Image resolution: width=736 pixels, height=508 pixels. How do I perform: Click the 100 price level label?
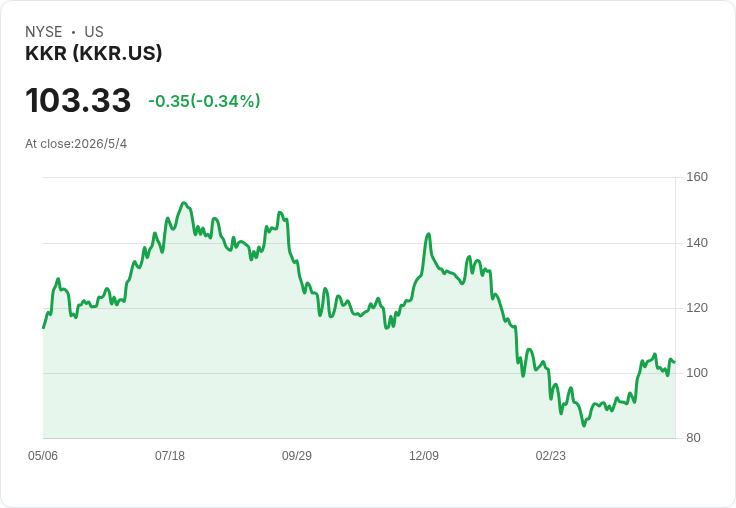click(x=697, y=373)
